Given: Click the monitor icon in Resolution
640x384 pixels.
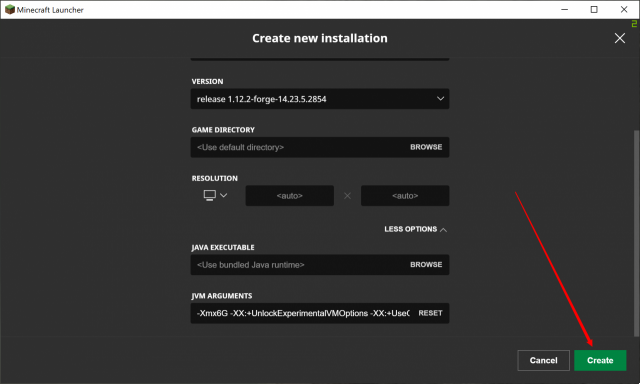Looking at the screenshot, I should click(209, 195).
